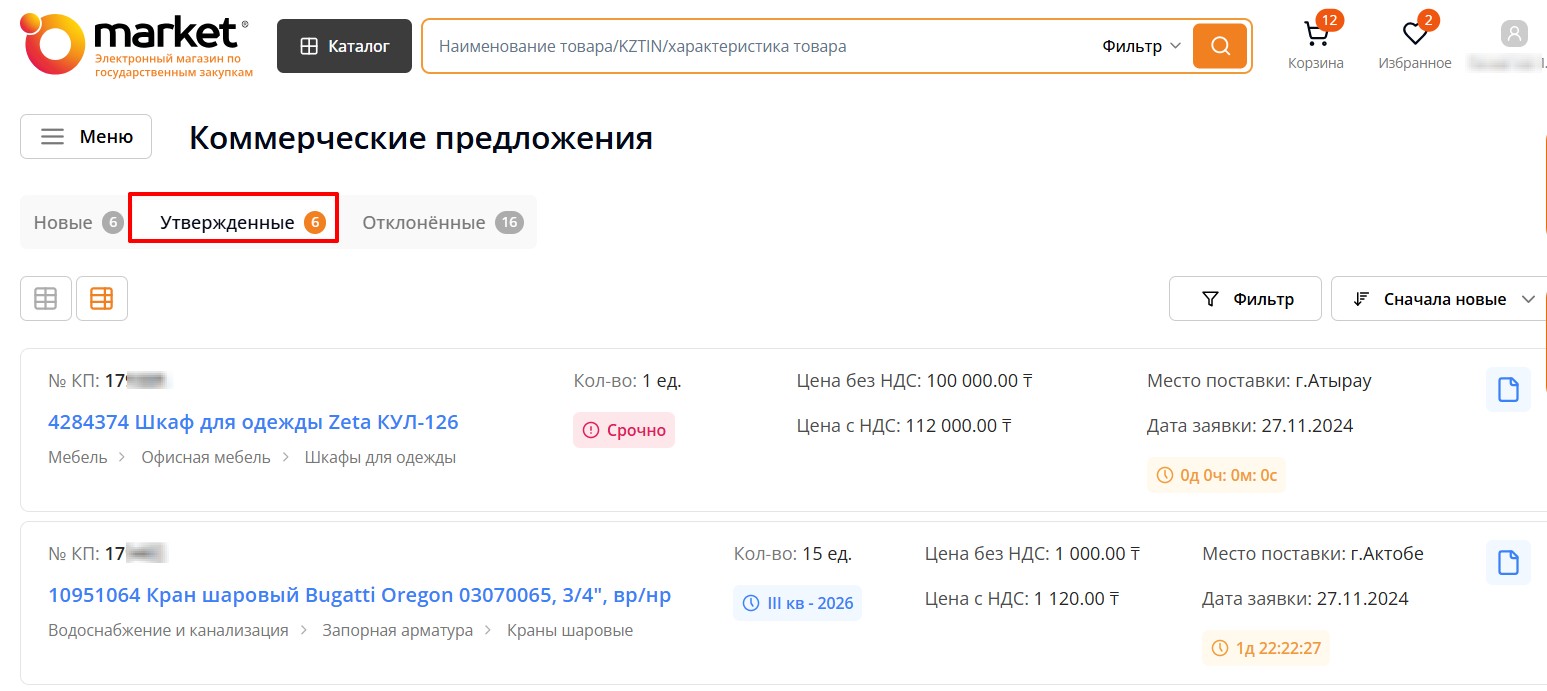Viewport: 1547px width, 691px height.
Task: Open the Каталог button
Action: pos(344,46)
